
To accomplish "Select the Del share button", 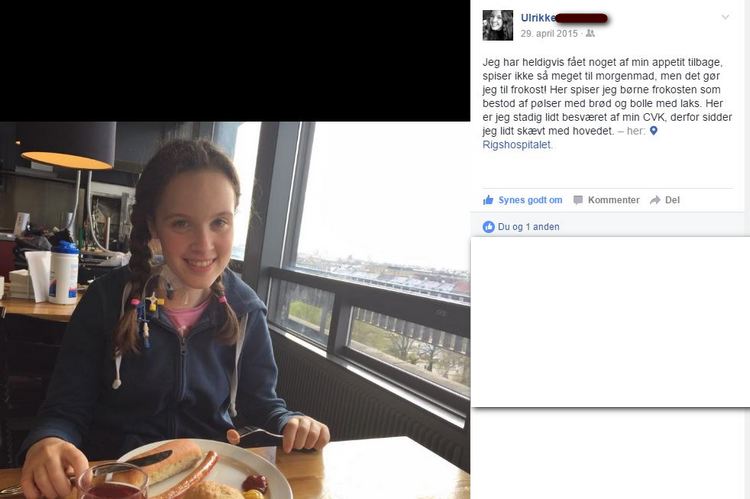I will coord(672,200).
